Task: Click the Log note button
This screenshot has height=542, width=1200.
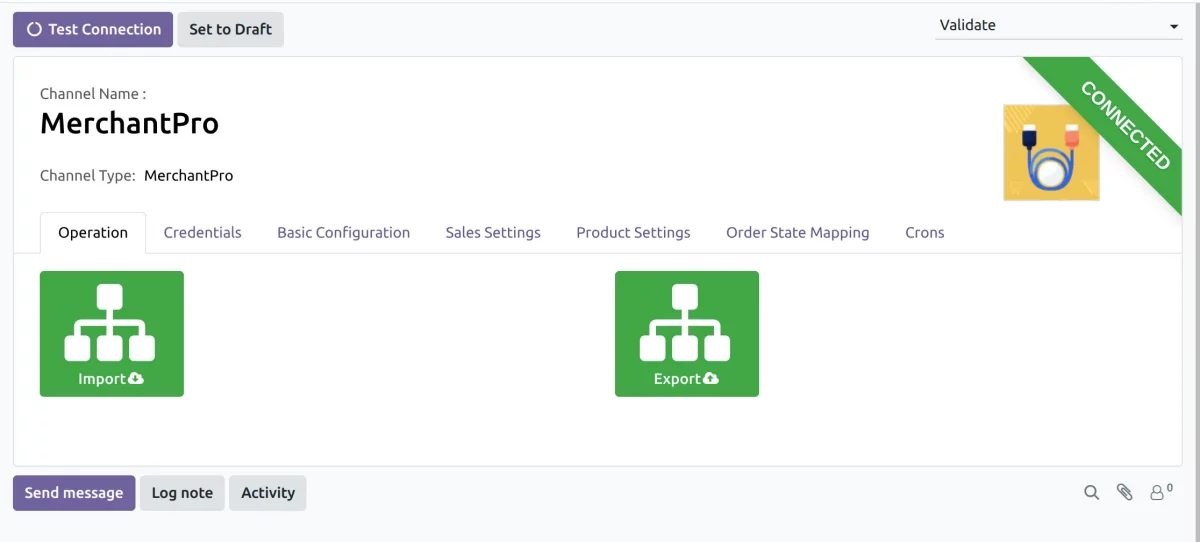Action: [x=182, y=493]
